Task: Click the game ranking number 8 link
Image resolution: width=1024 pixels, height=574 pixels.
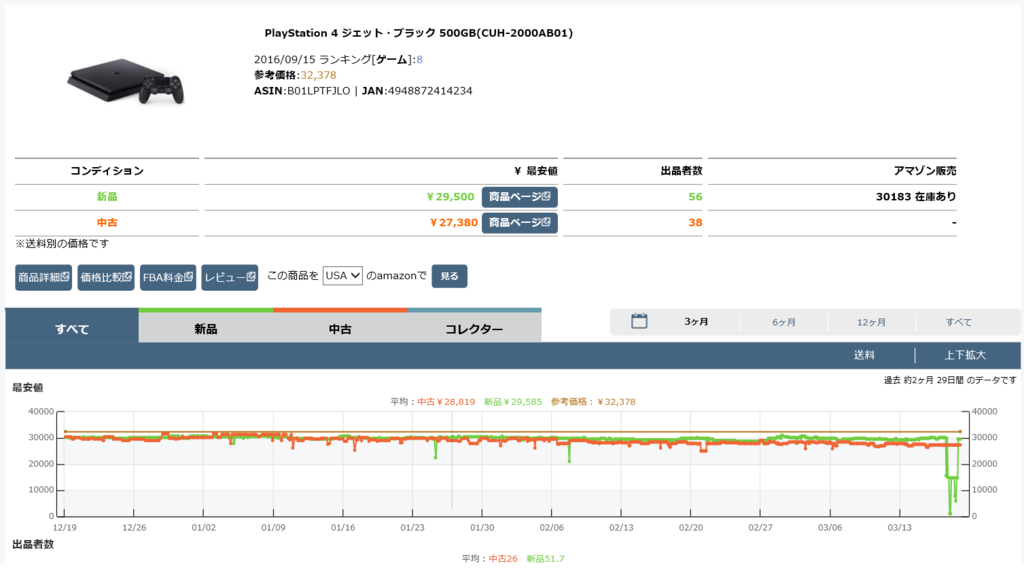Action: pyautogui.click(x=419, y=59)
